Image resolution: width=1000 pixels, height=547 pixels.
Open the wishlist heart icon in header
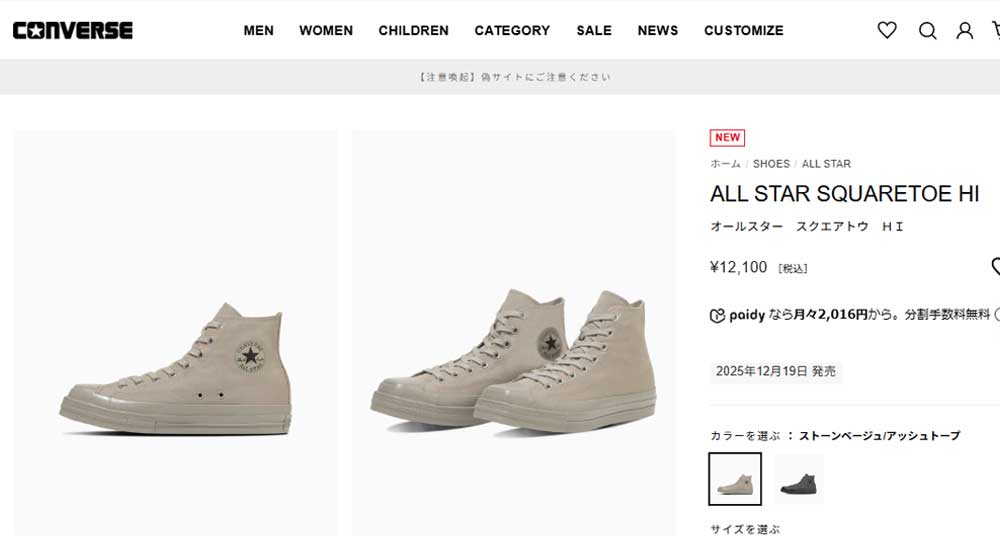coord(887,30)
